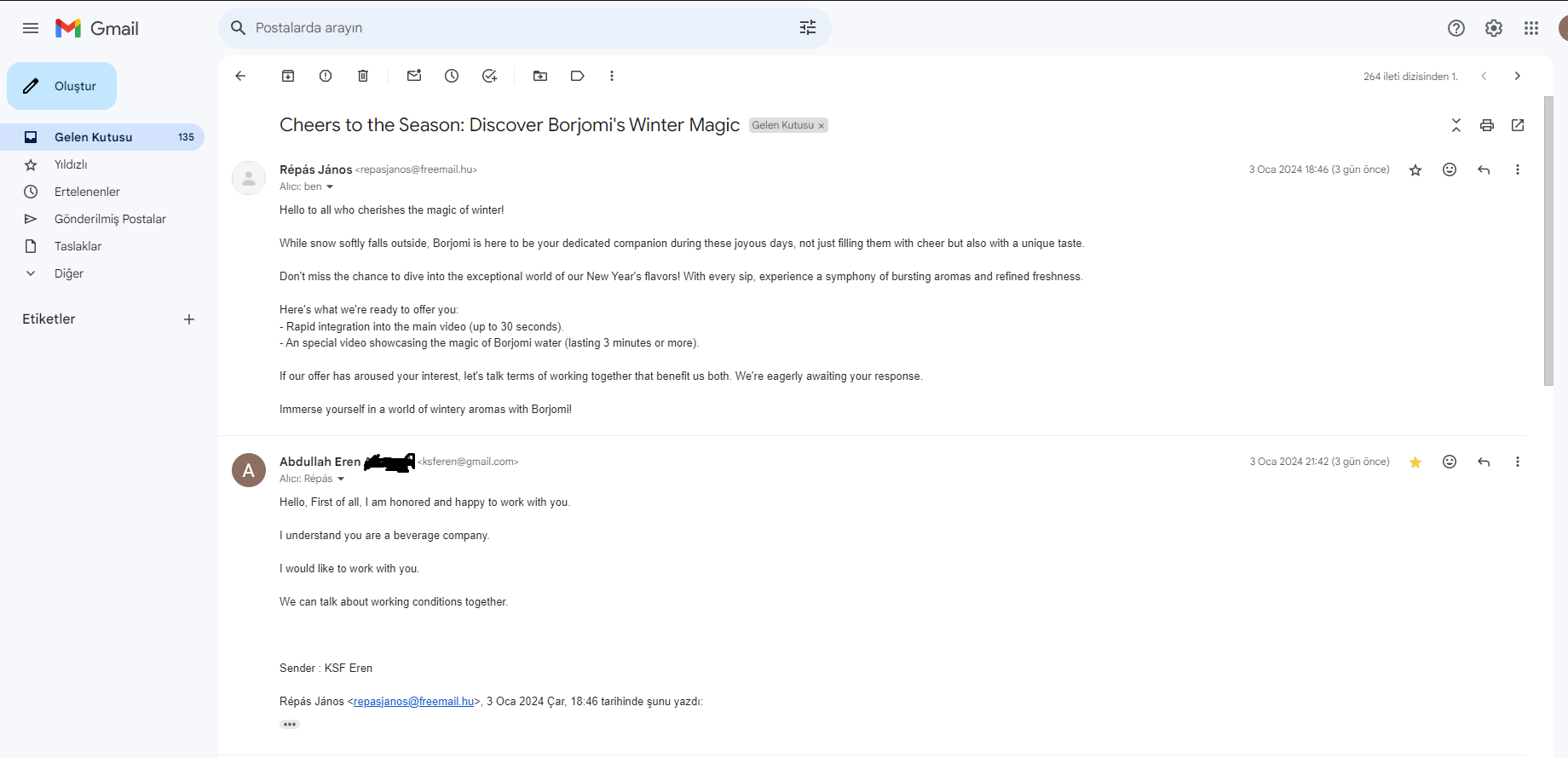1568x758 pixels.
Task: Mark conversation as unread
Action: coord(414,76)
